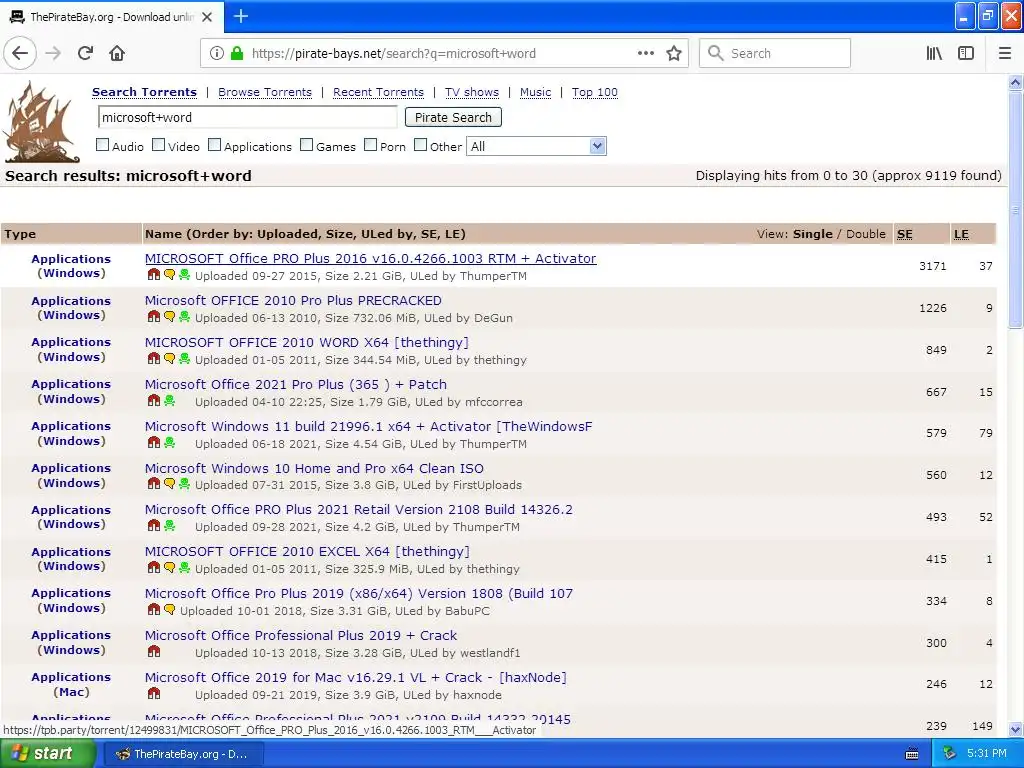Reload the current page

coord(85,53)
